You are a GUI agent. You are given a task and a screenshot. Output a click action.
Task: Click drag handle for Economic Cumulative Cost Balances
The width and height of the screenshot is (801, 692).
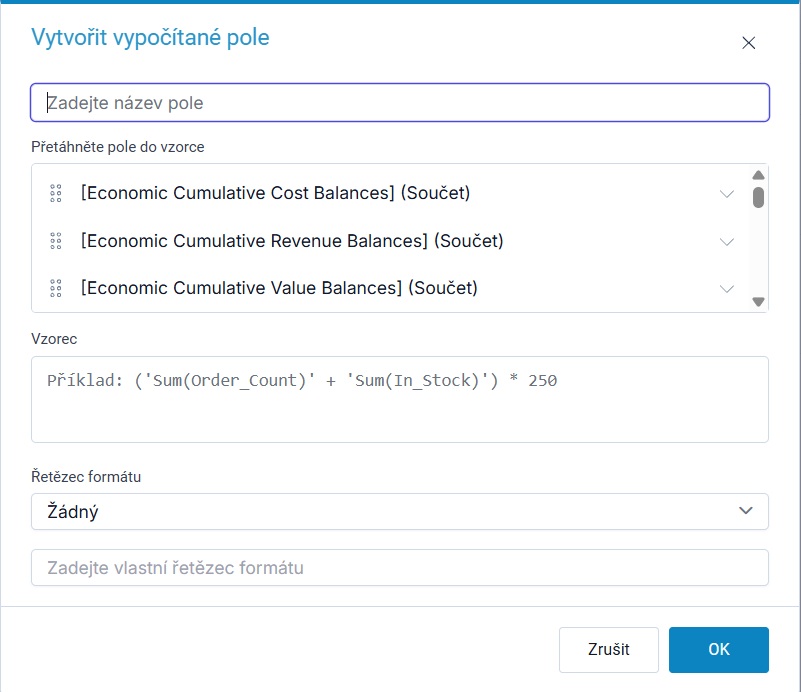pos(56,194)
